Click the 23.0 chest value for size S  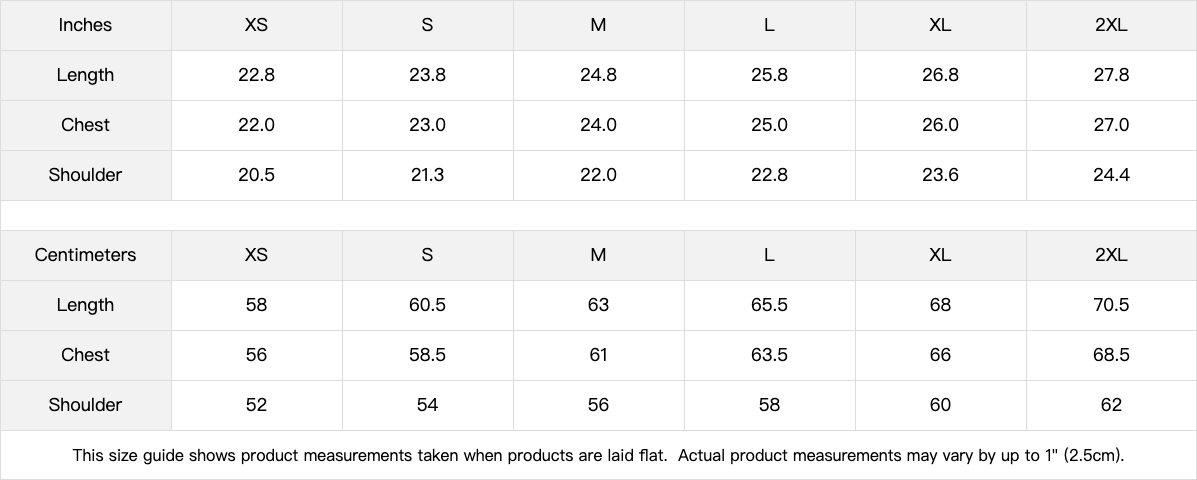pos(427,125)
